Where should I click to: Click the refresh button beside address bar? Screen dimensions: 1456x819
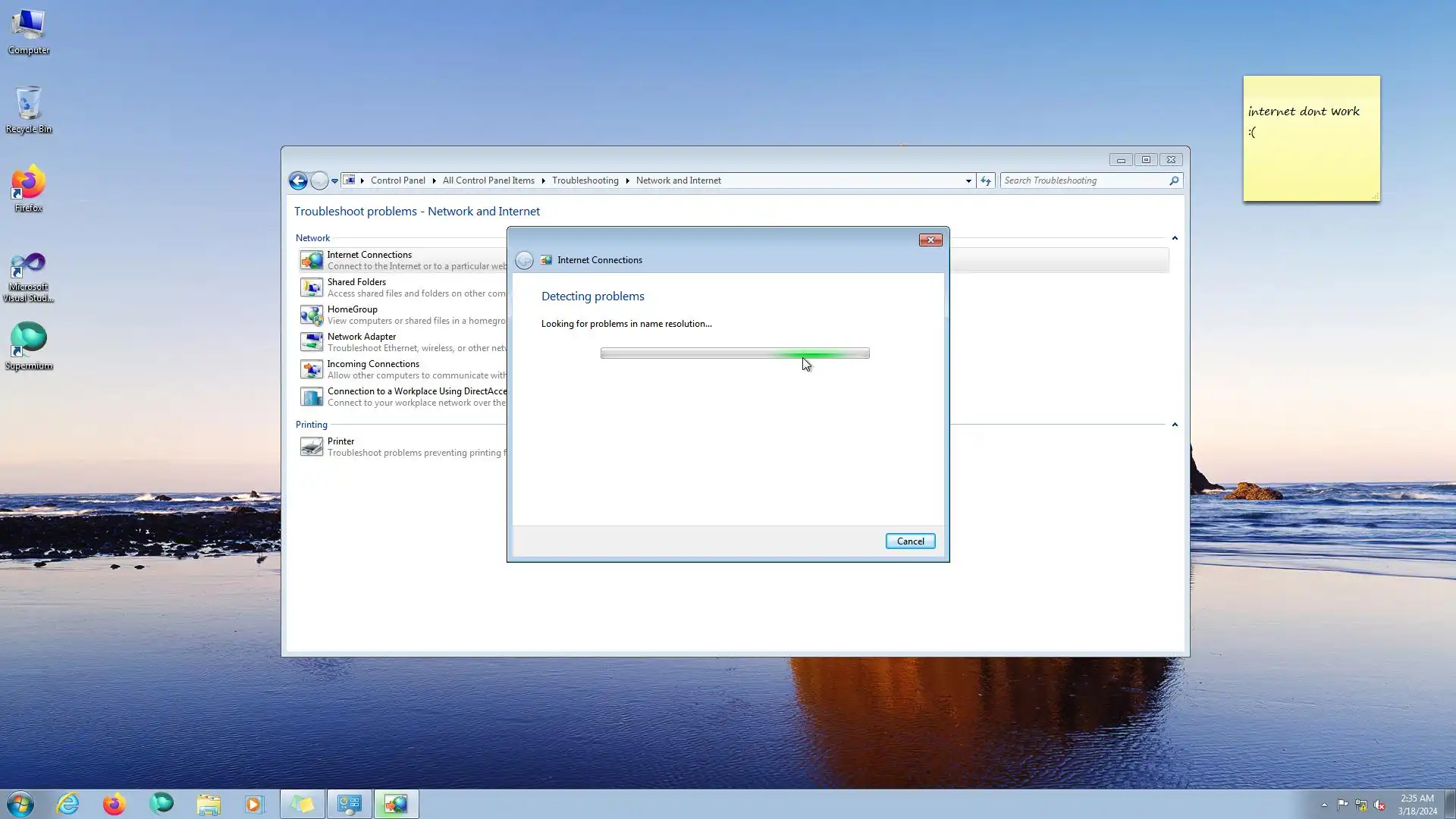pos(985,180)
